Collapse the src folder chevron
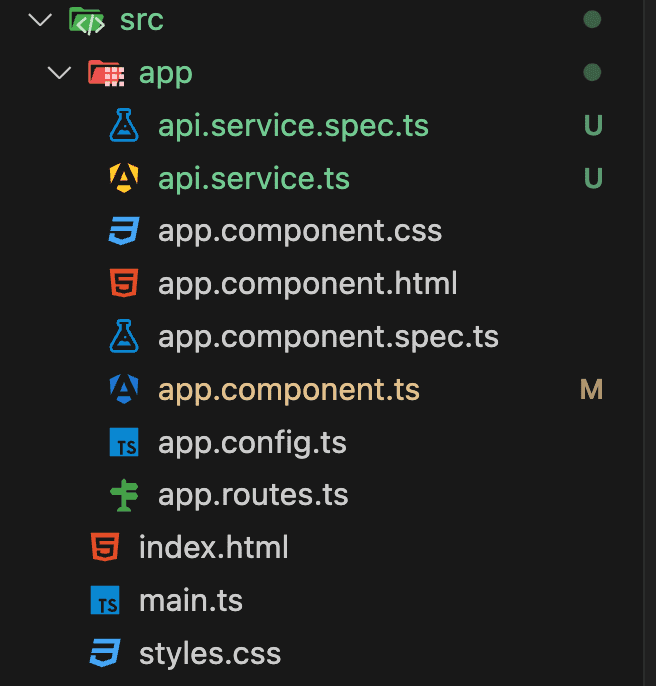The width and height of the screenshot is (656, 686). 41,20
